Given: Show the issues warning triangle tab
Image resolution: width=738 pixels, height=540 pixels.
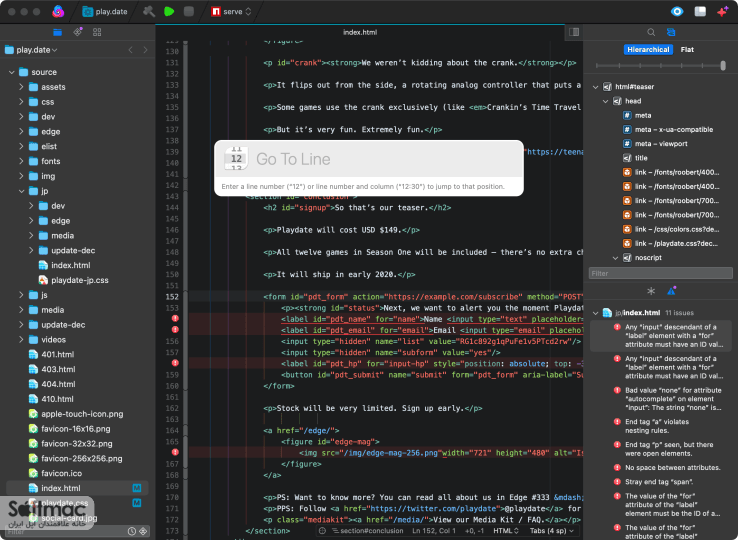Looking at the screenshot, I should coord(672,291).
